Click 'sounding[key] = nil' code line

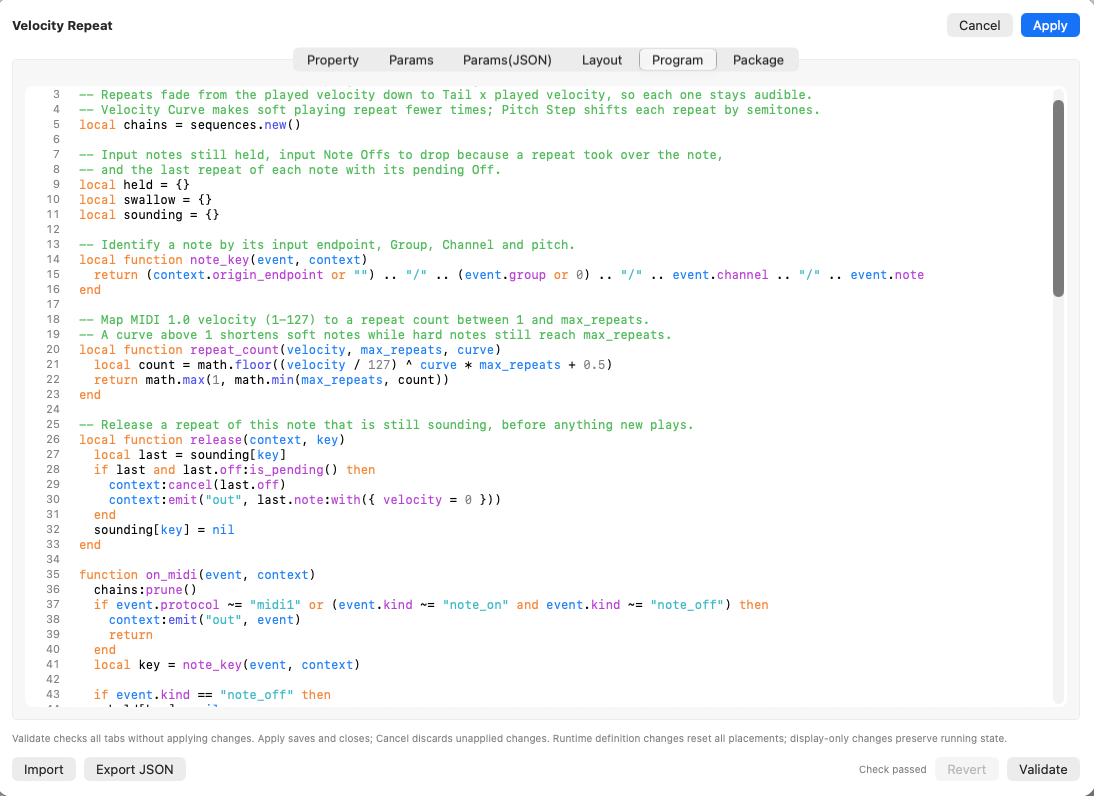(x=164, y=530)
